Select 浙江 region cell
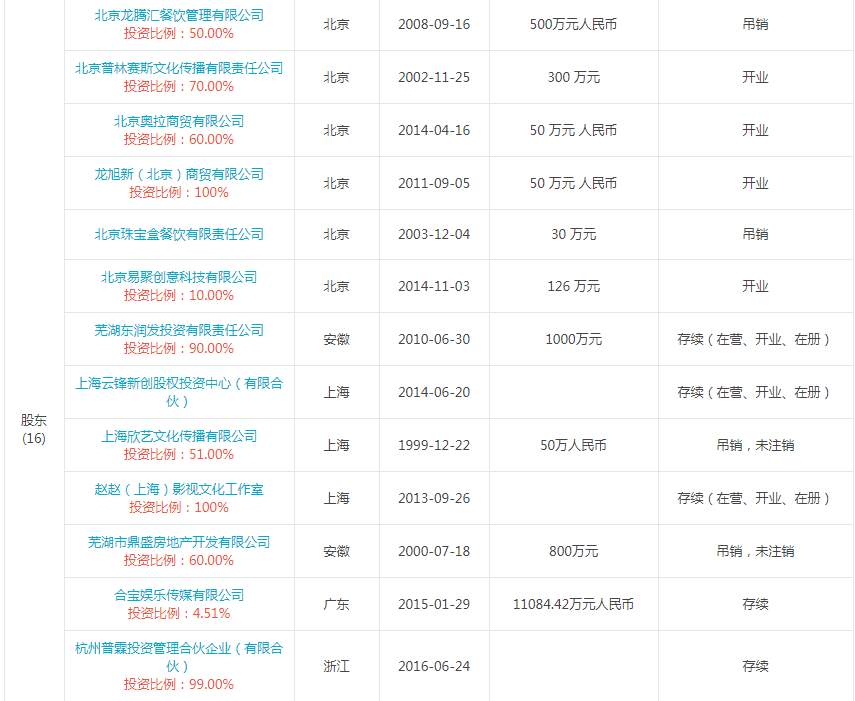855x701 pixels. 336,666
